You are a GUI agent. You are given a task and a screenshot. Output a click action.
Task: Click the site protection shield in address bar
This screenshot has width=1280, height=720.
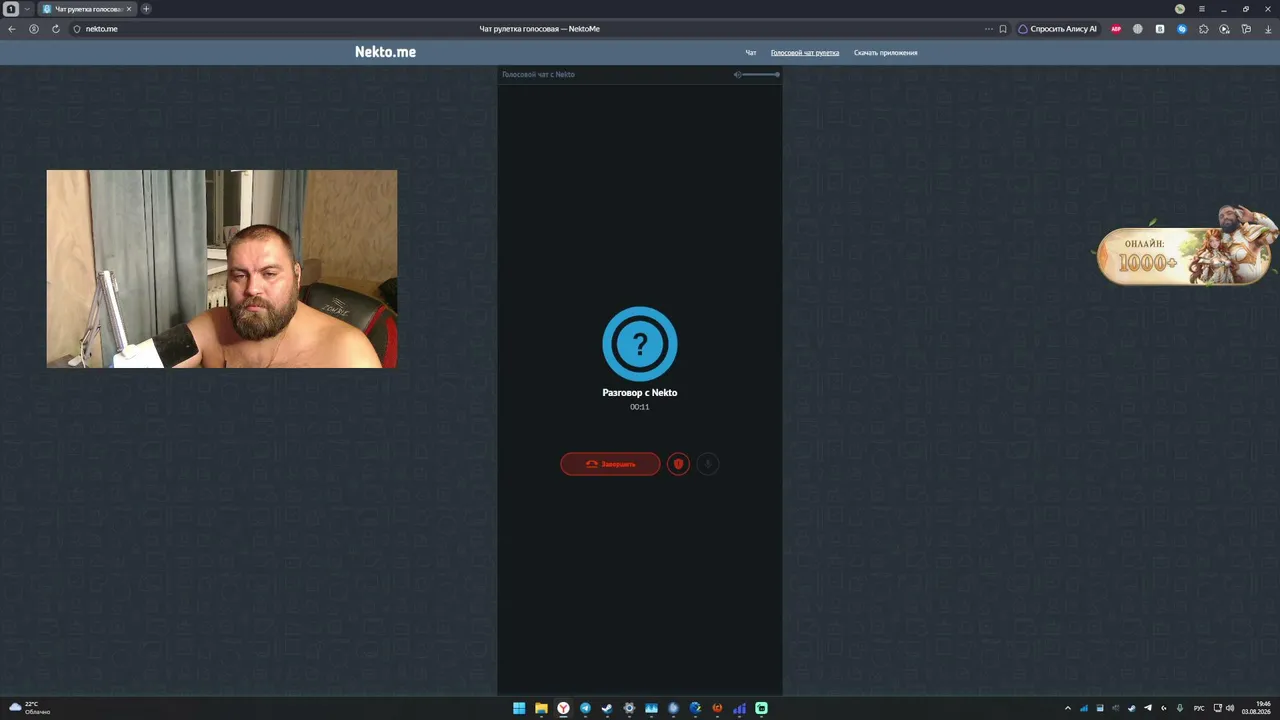(77, 29)
